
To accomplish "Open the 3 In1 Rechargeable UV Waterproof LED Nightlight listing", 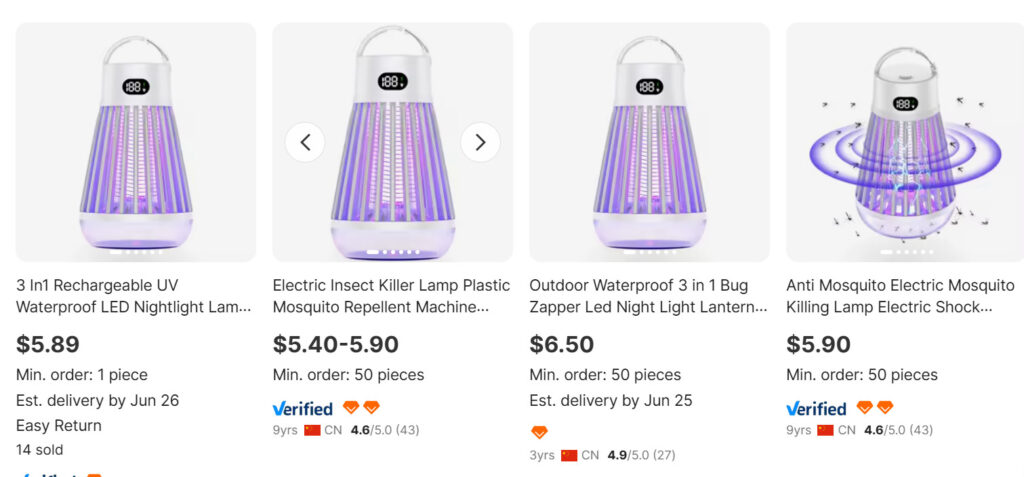I will click(134, 296).
